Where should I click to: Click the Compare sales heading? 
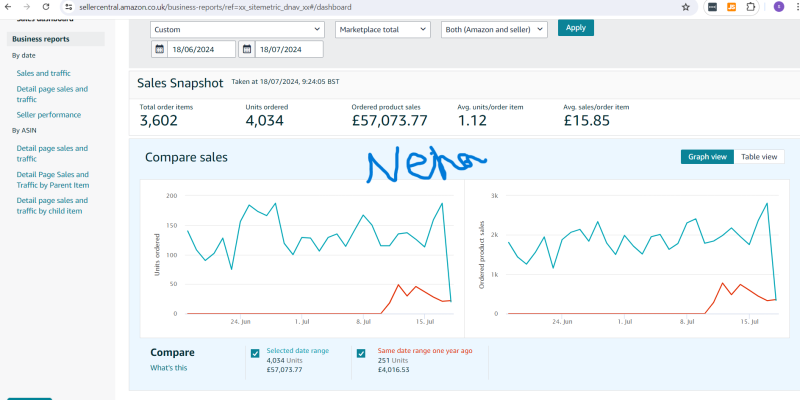pyautogui.click(x=186, y=157)
